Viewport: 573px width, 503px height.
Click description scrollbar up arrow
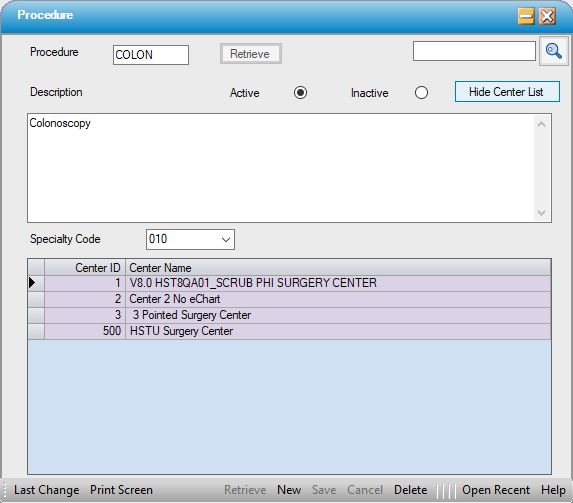point(542,124)
